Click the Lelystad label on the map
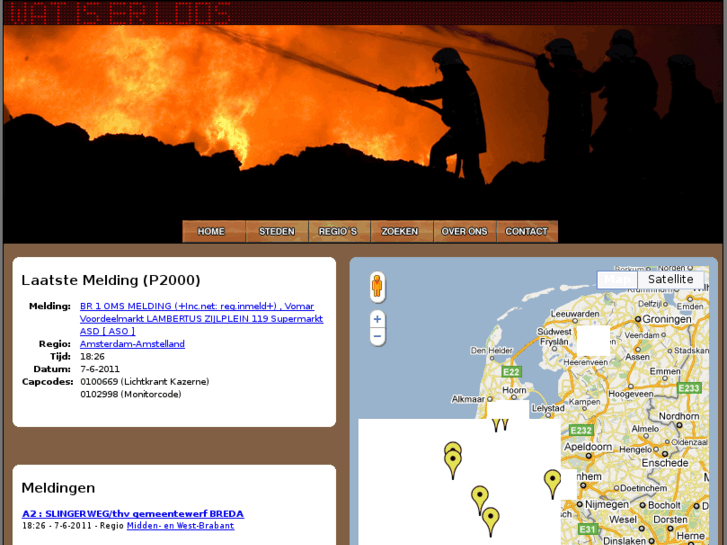727x545 pixels. point(548,408)
